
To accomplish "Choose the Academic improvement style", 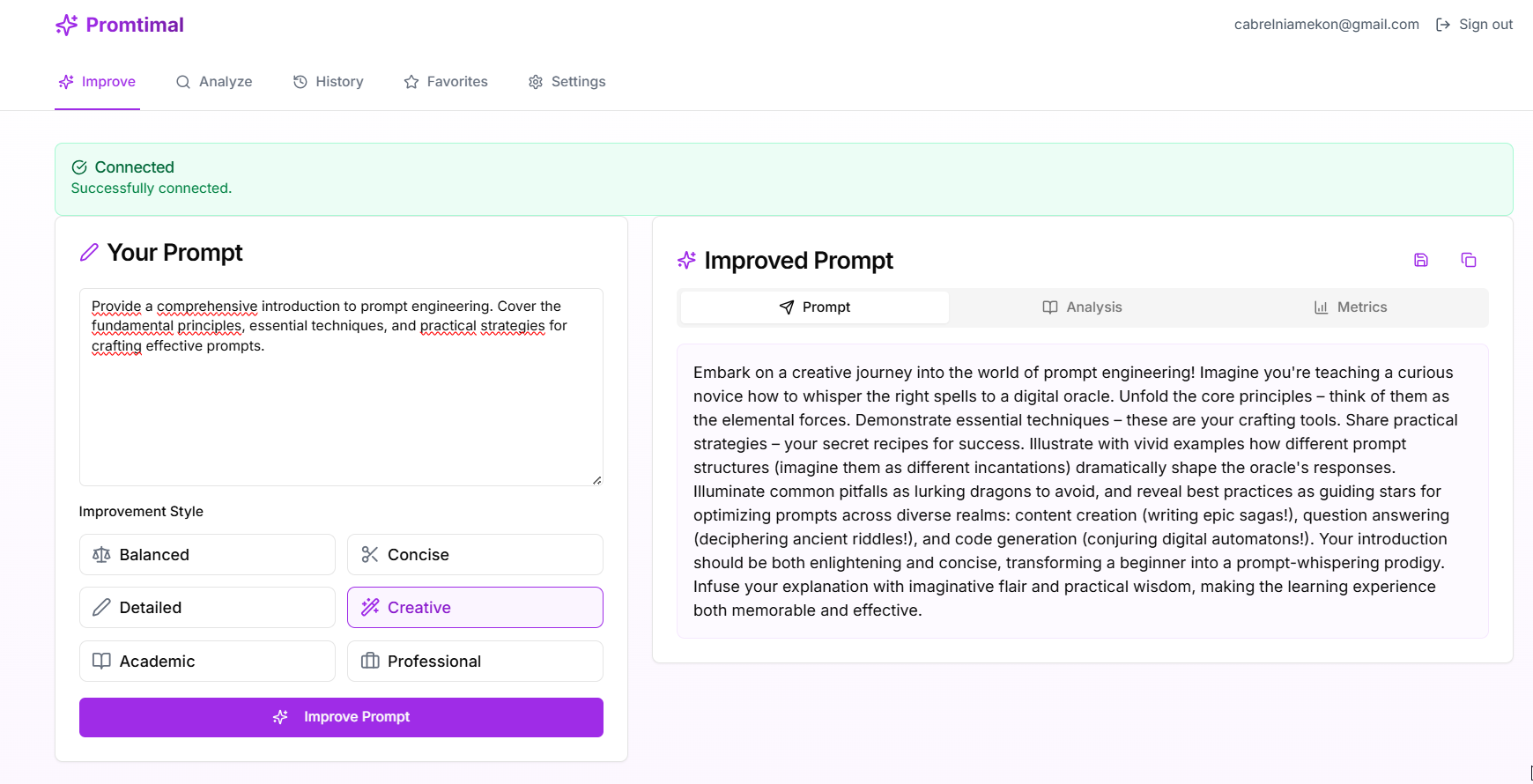I will point(207,662).
